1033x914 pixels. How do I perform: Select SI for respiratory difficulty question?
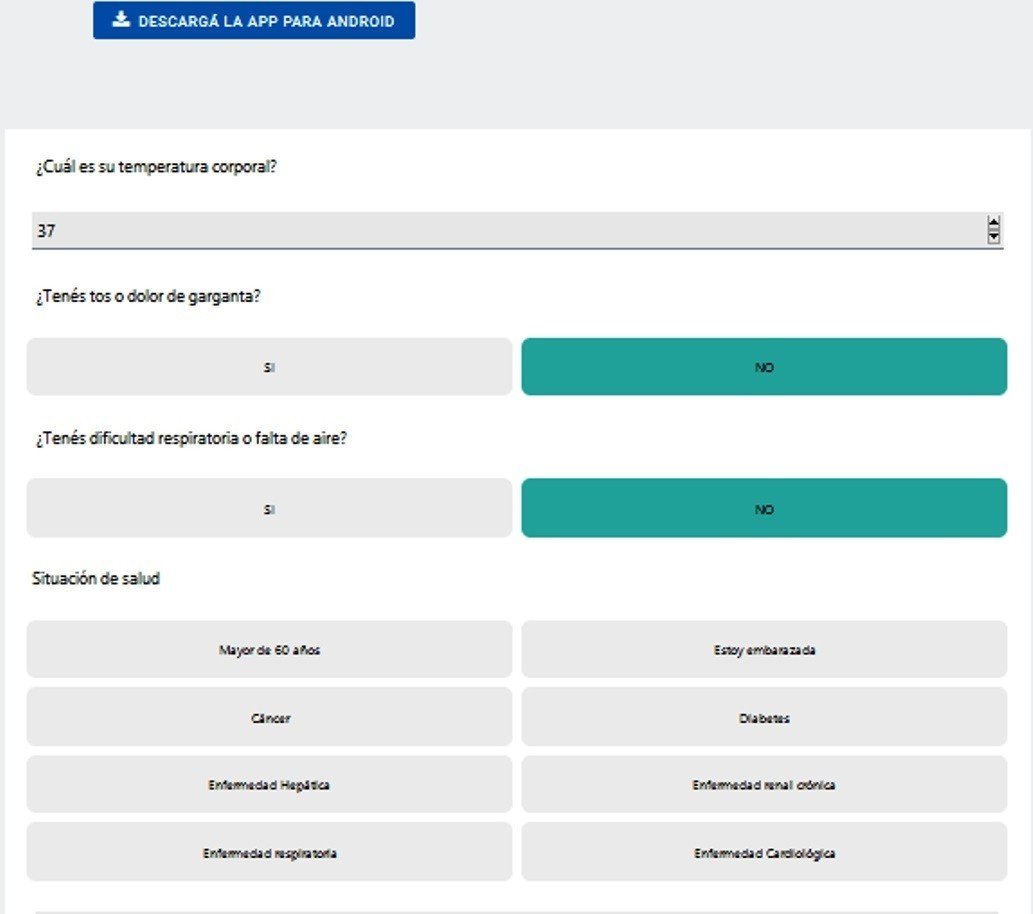[269, 508]
